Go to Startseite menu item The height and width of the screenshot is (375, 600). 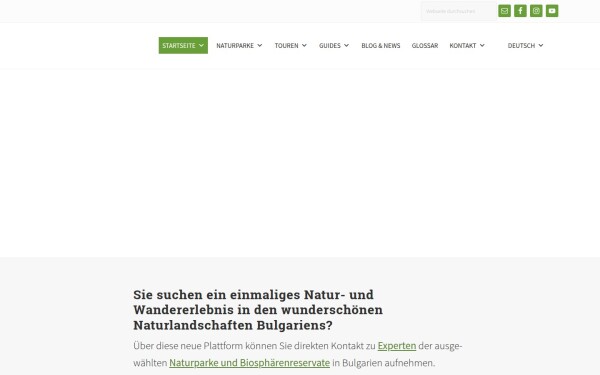[179, 46]
